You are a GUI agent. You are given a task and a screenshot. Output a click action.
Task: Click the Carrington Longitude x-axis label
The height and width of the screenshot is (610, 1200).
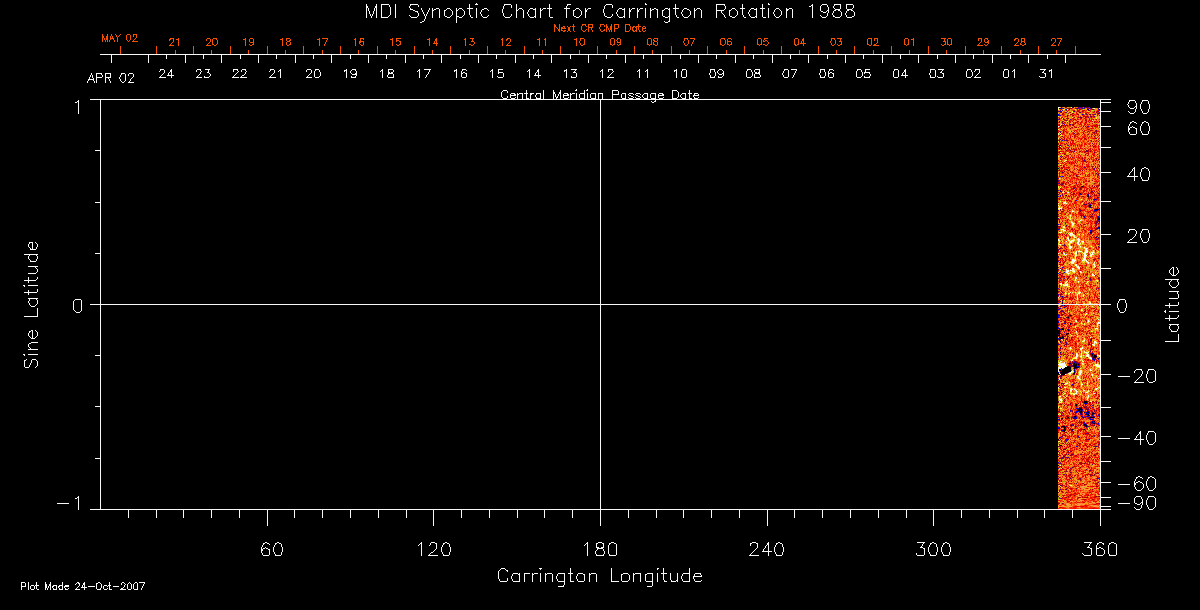pos(599,577)
